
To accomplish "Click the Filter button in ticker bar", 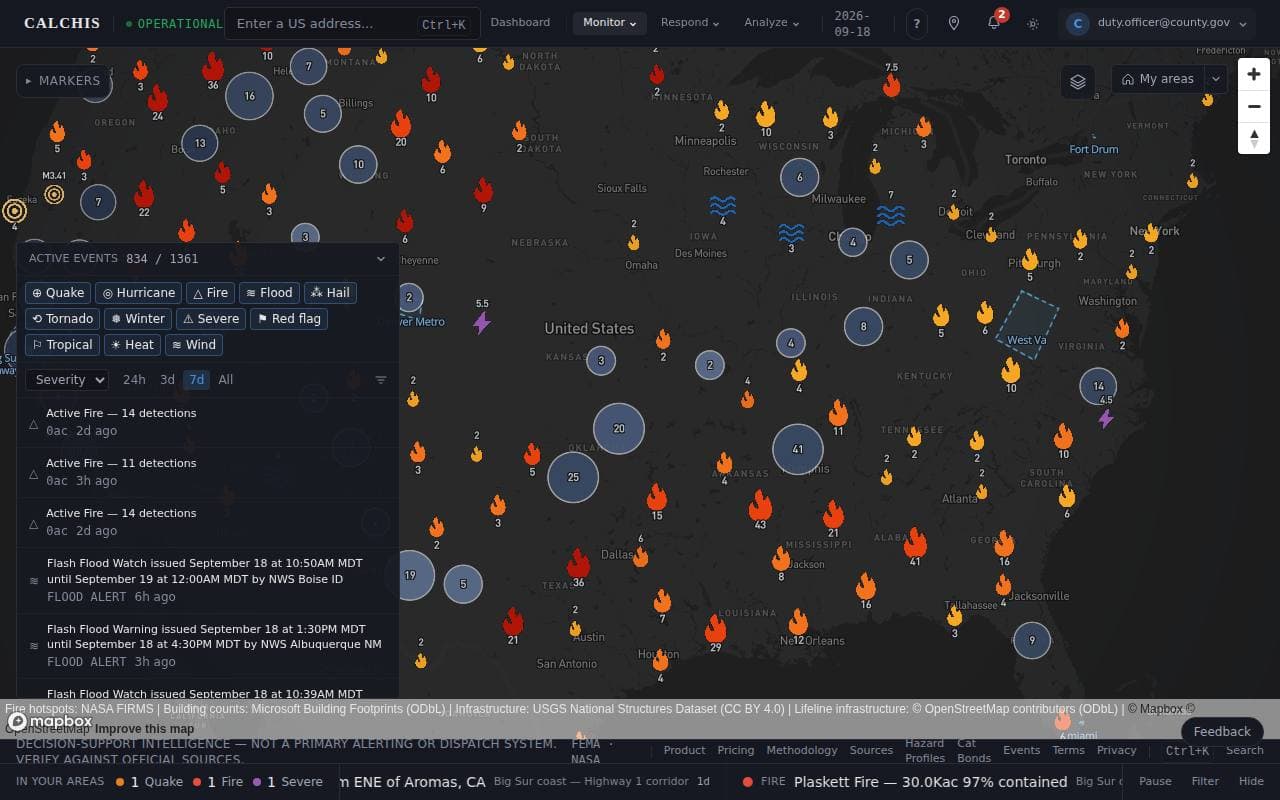I will click(1205, 782).
